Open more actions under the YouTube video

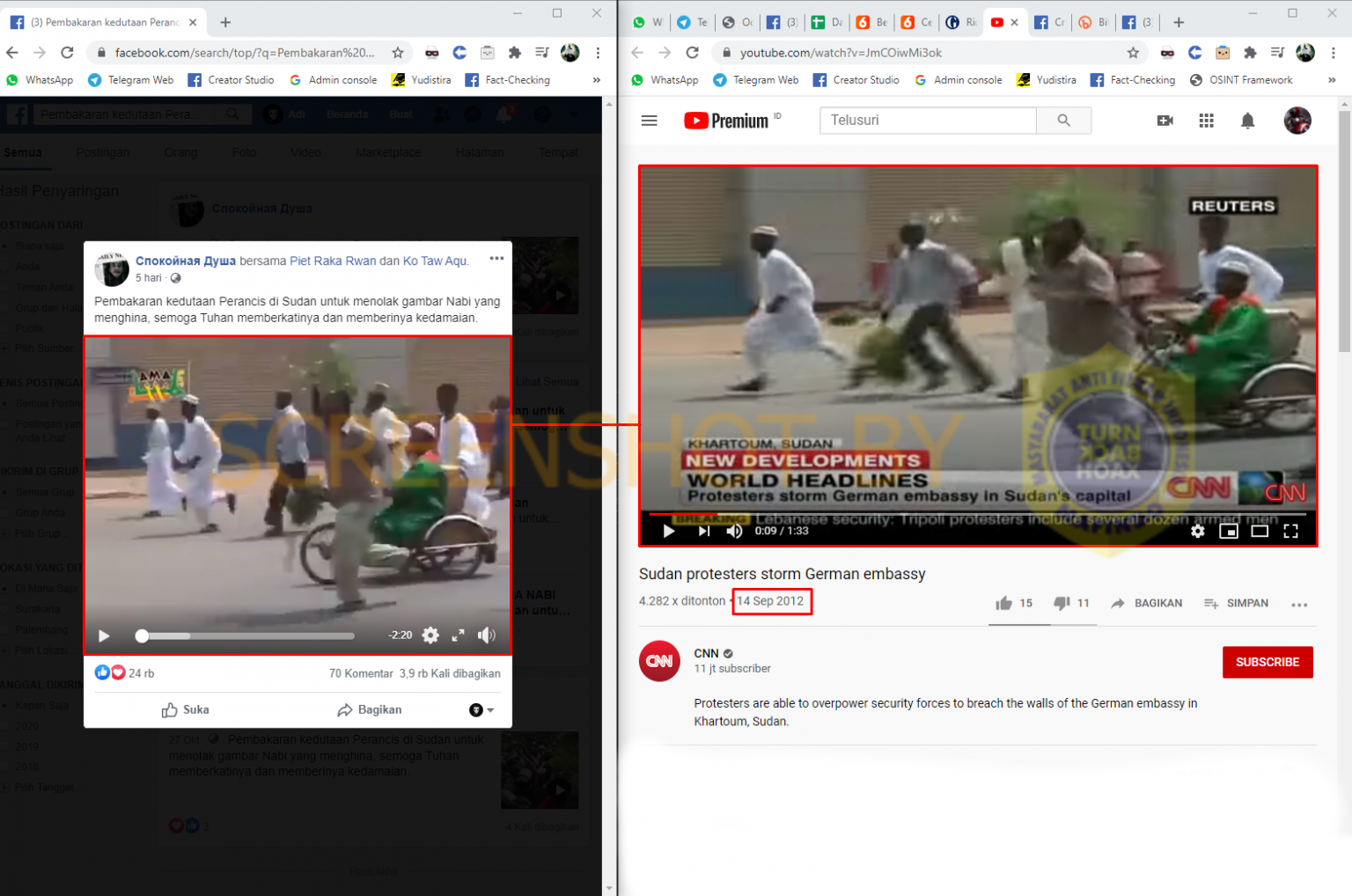click(1299, 604)
